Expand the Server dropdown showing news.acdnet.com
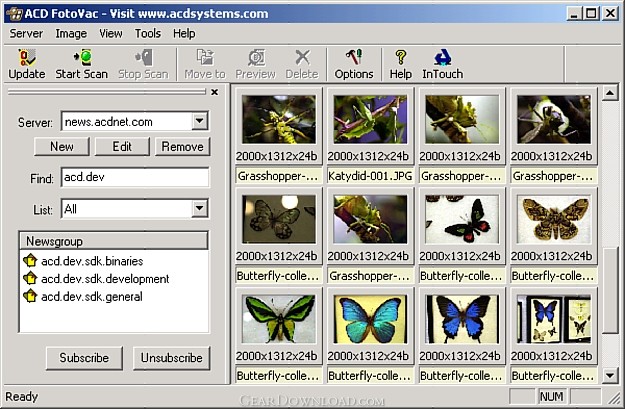The width and height of the screenshot is (625, 409). point(199,121)
